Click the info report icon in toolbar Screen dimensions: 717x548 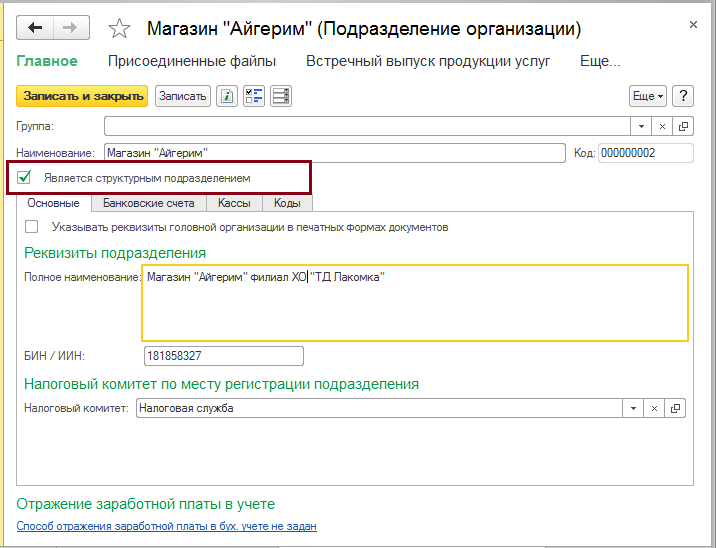(227, 96)
